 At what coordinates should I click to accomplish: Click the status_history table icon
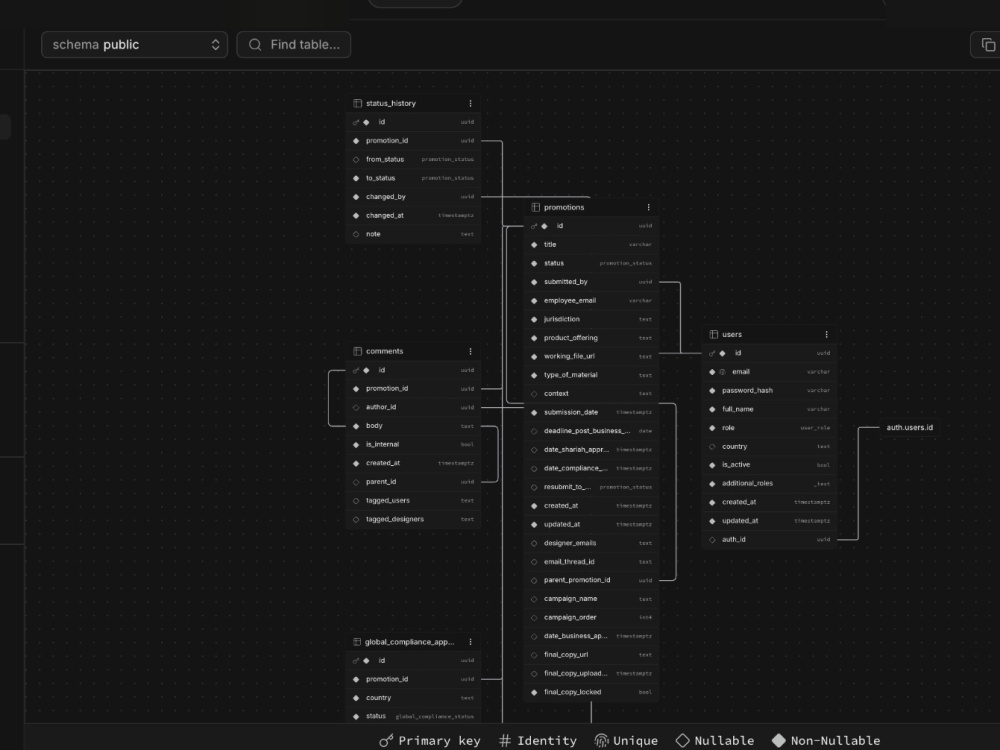click(357, 103)
